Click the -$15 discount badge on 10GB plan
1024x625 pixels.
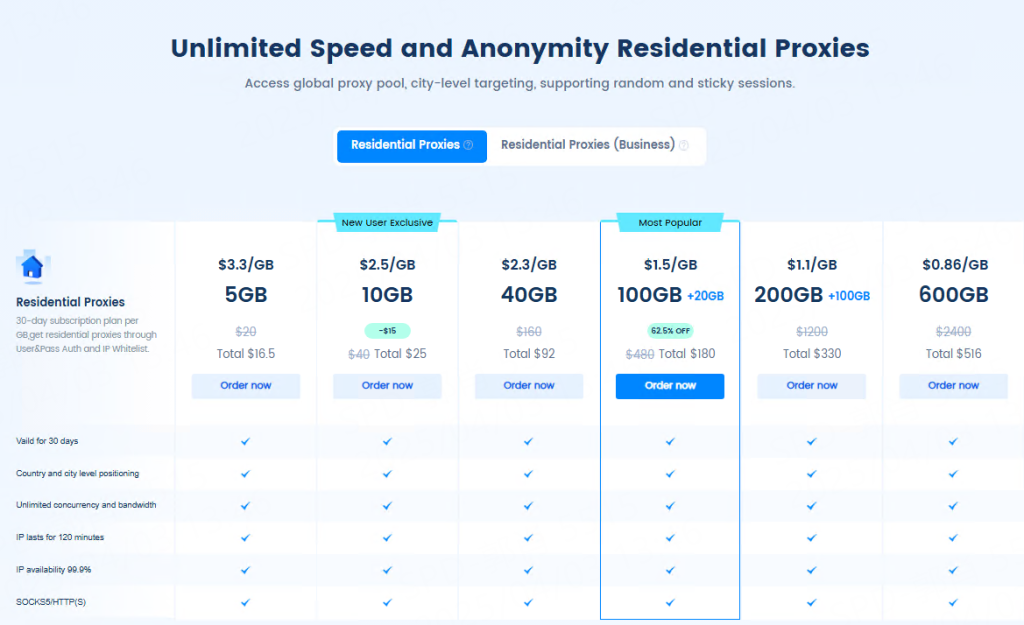(x=387, y=331)
